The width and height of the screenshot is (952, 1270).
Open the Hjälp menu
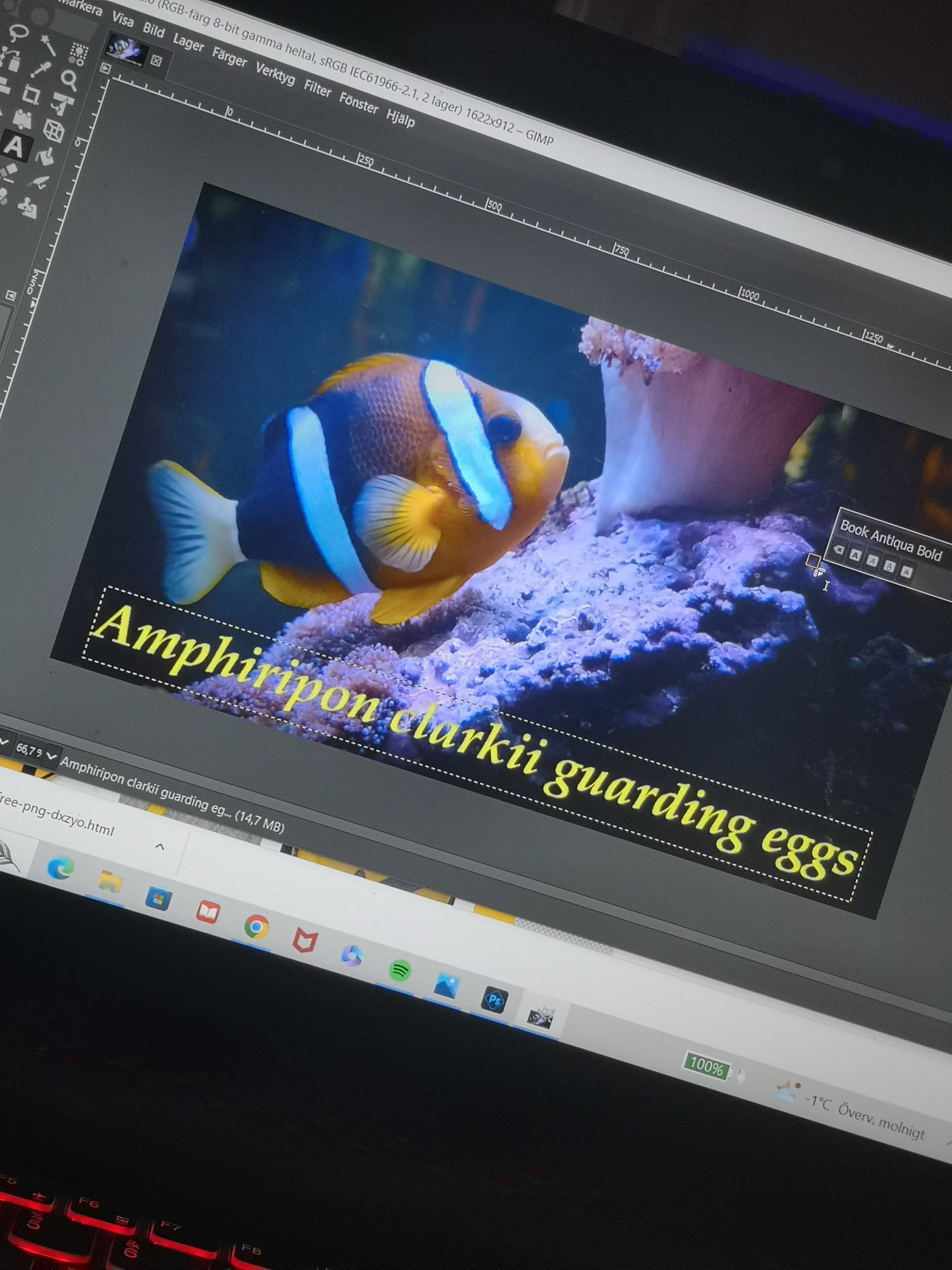tap(401, 118)
